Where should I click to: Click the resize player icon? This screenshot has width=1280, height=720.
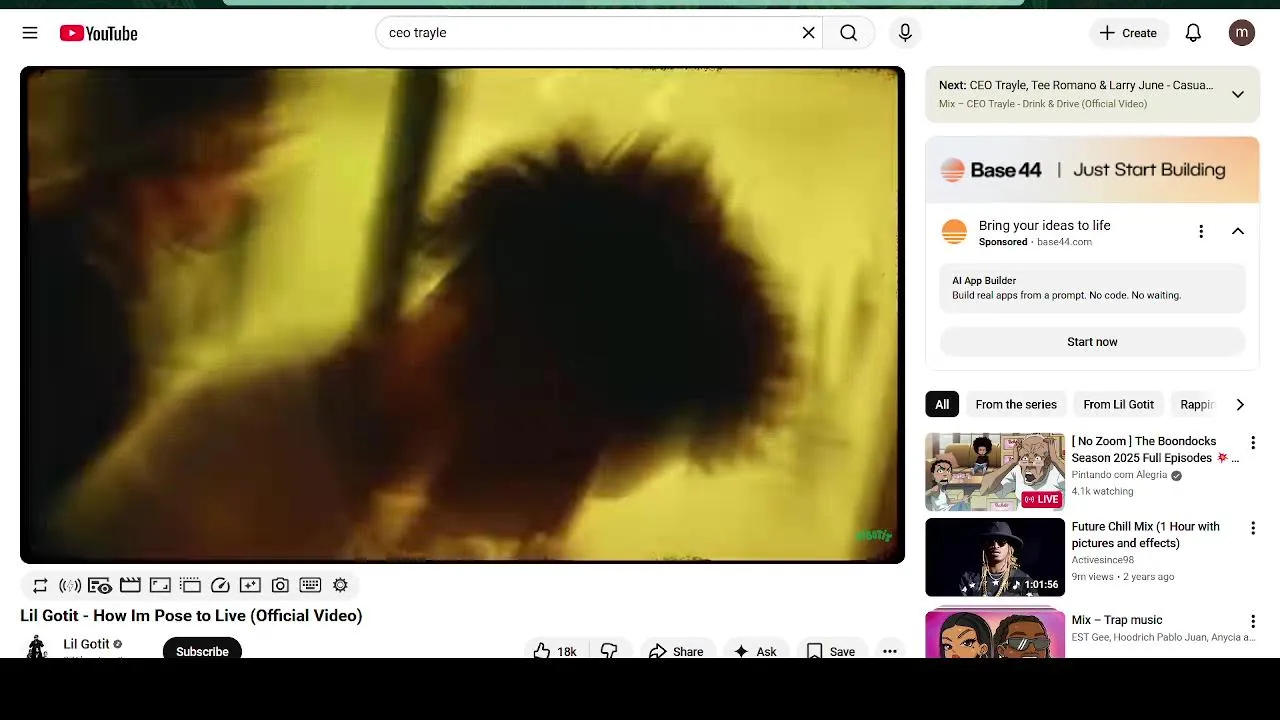(x=160, y=585)
